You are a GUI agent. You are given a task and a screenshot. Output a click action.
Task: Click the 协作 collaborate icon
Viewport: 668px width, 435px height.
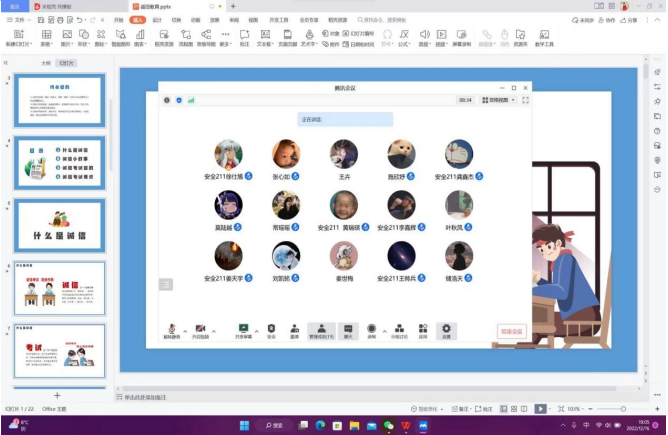607,20
